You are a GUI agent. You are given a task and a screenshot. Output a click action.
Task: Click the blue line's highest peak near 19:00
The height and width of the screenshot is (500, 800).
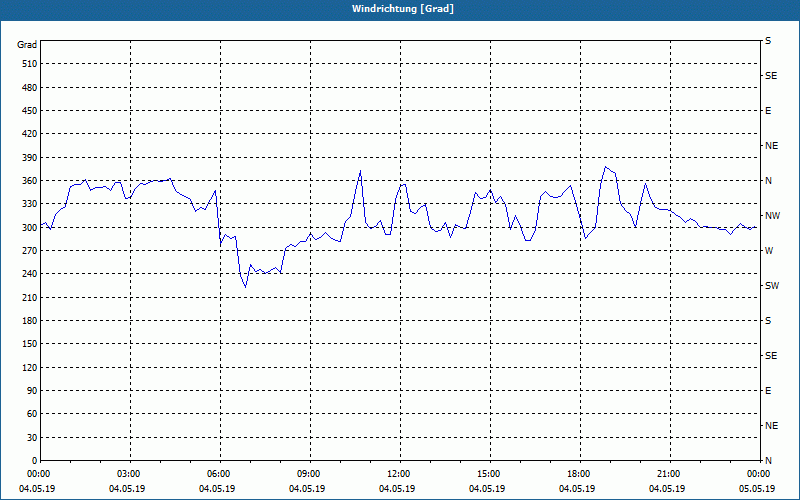606,167
